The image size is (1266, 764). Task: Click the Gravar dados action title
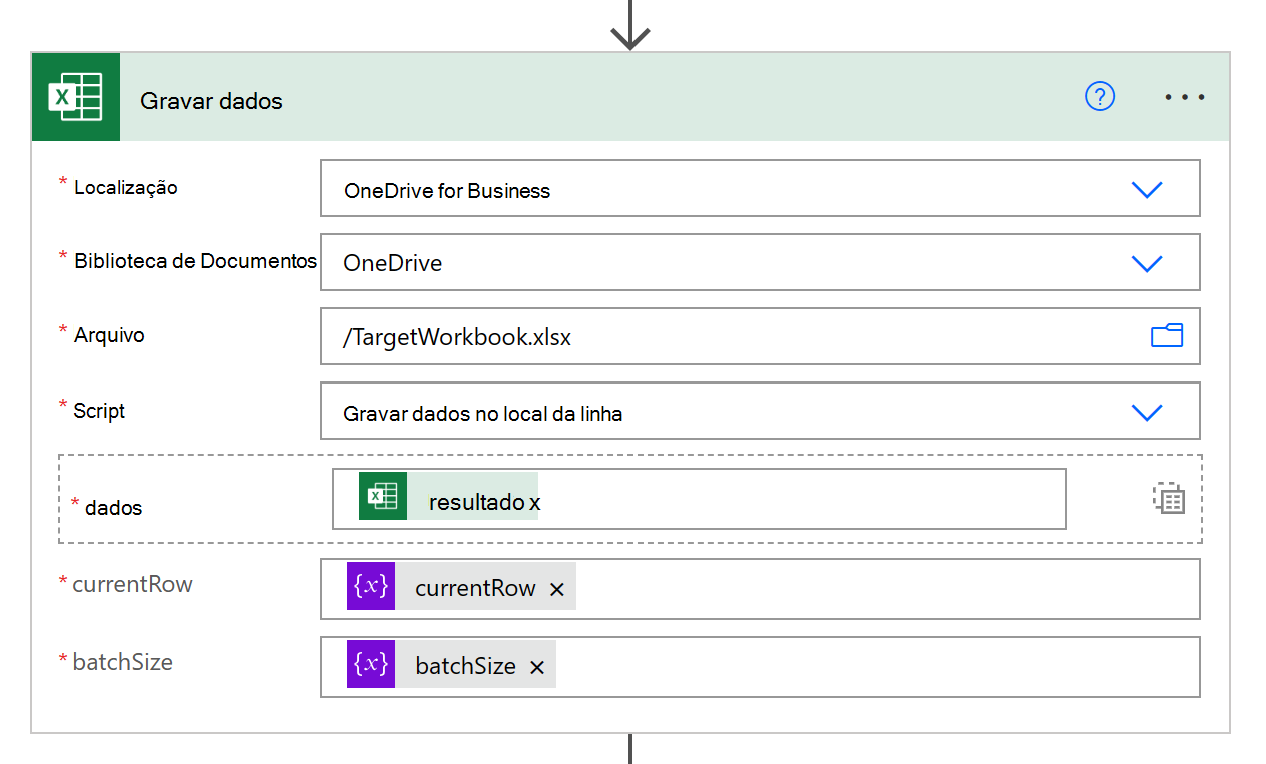[211, 101]
